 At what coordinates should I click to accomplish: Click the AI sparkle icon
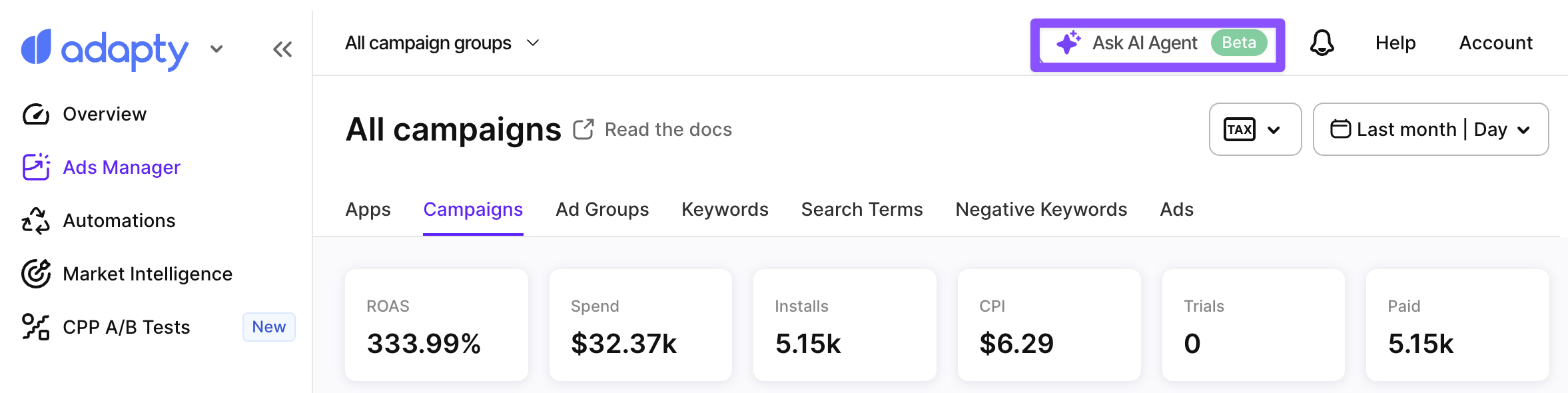[x=1068, y=43]
